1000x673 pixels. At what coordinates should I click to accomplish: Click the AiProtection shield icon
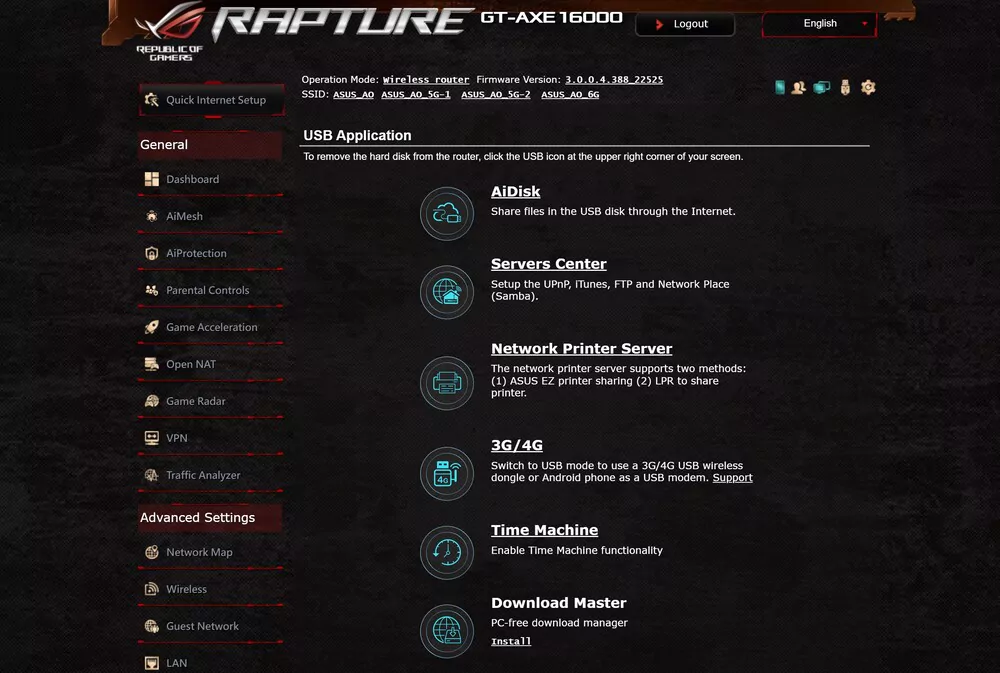152,253
